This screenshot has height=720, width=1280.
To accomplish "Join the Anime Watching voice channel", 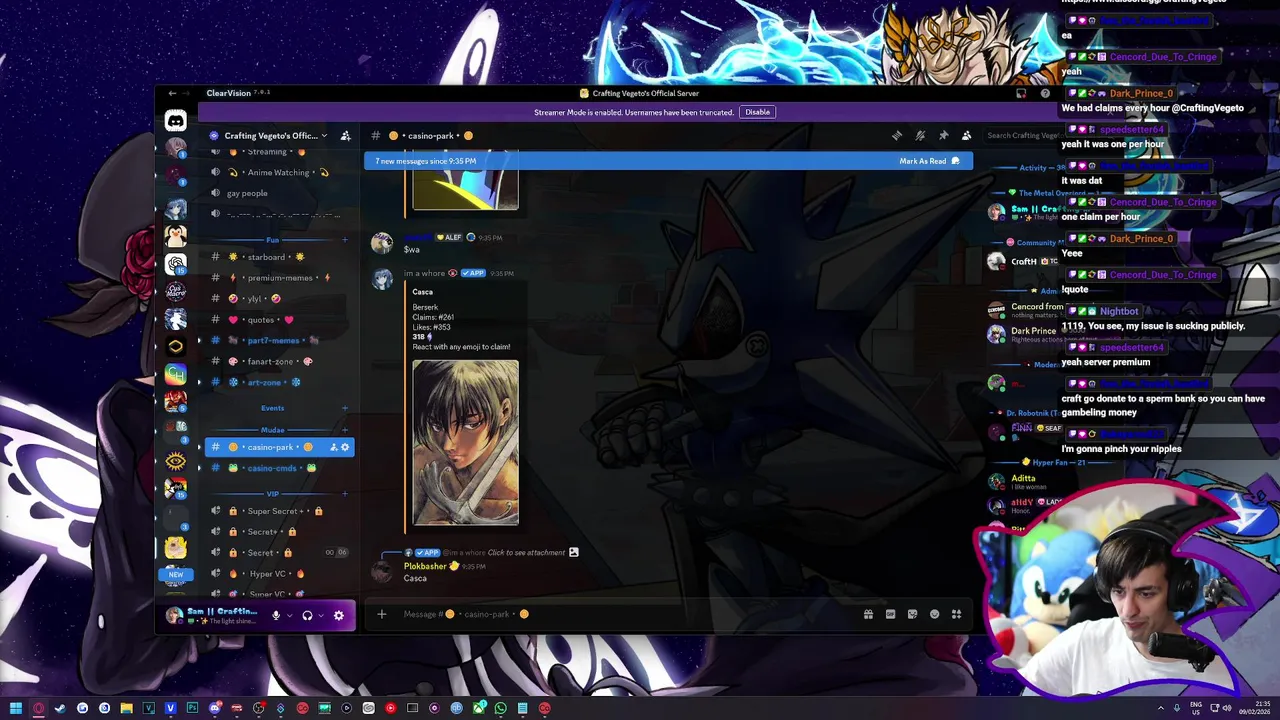I will [279, 172].
